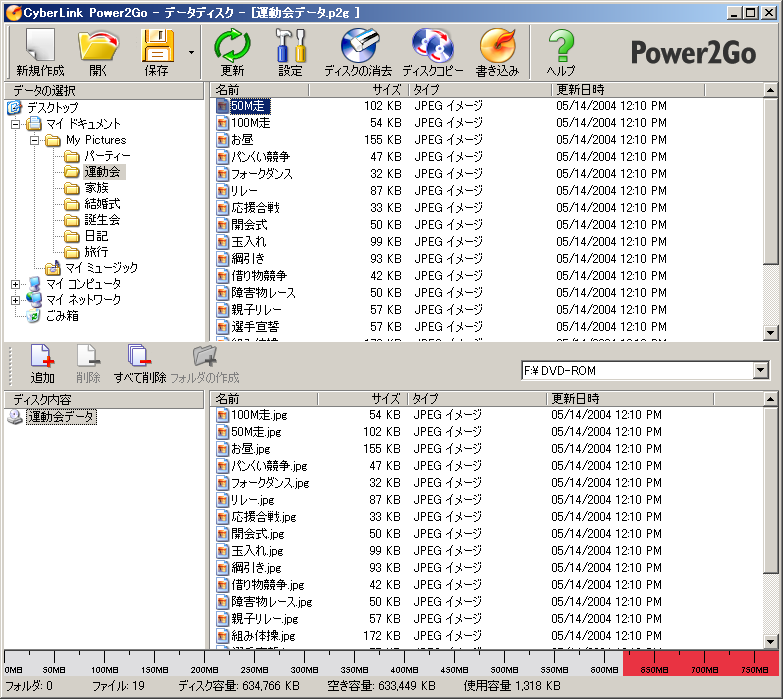Sort source list by 名前 column header

tap(259, 90)
